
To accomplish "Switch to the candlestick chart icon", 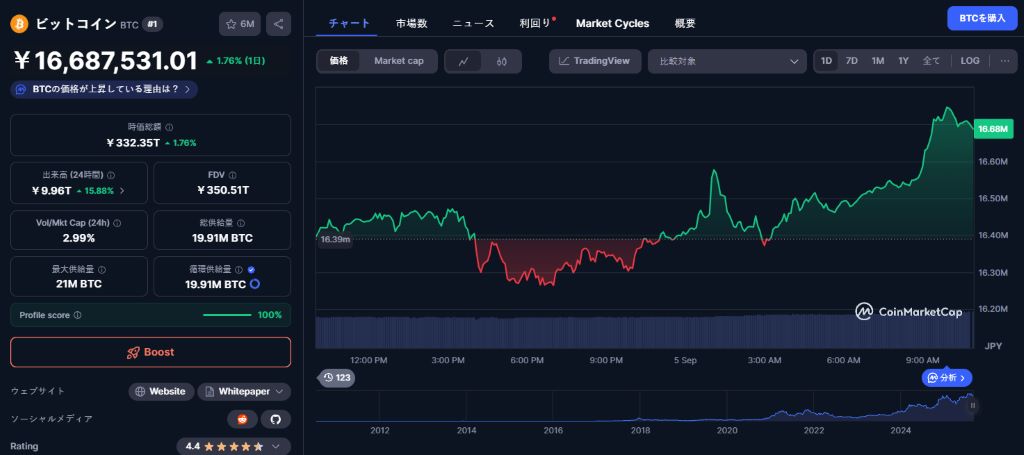I will click(502, 61).
